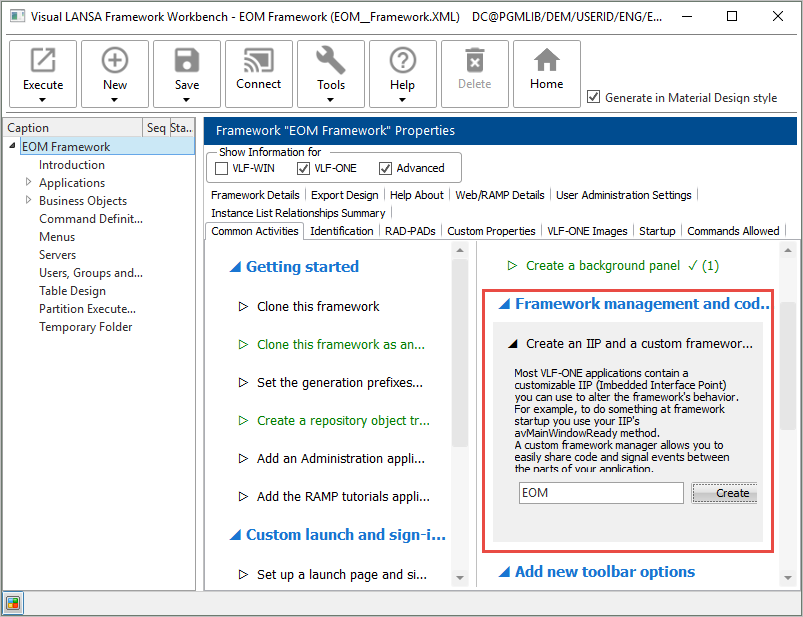Open Instance List Relationships Summary tab
The width and height of the screenshot is (803, 617).
click(x=298, y=213)
